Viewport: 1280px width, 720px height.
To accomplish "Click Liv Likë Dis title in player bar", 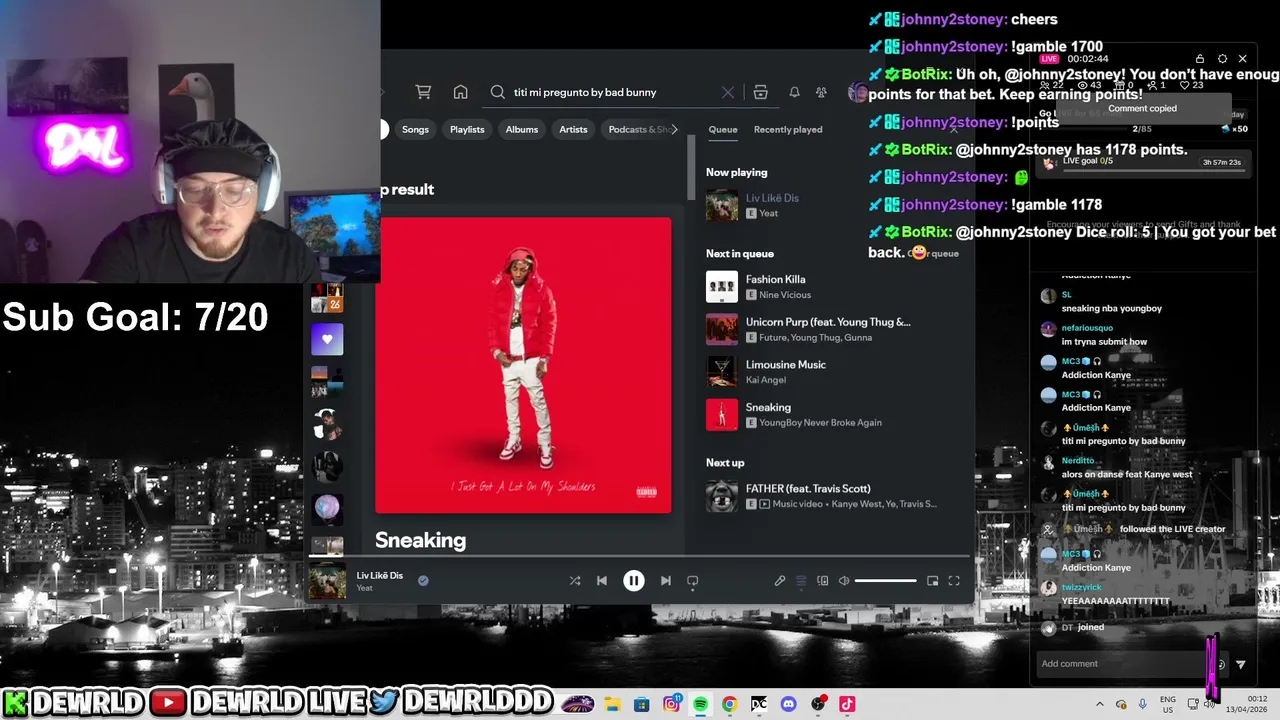I will click(x=380, y=575).
